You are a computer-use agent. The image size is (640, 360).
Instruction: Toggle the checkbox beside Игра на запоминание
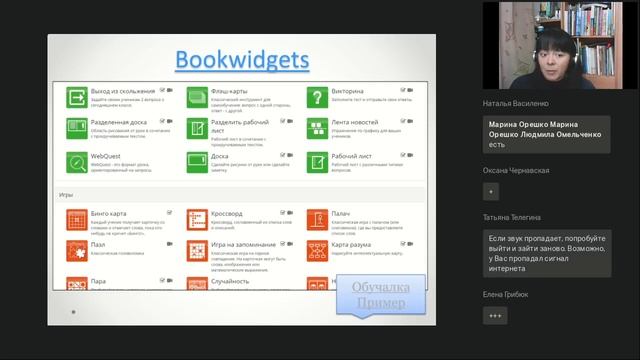coord(283,243)
